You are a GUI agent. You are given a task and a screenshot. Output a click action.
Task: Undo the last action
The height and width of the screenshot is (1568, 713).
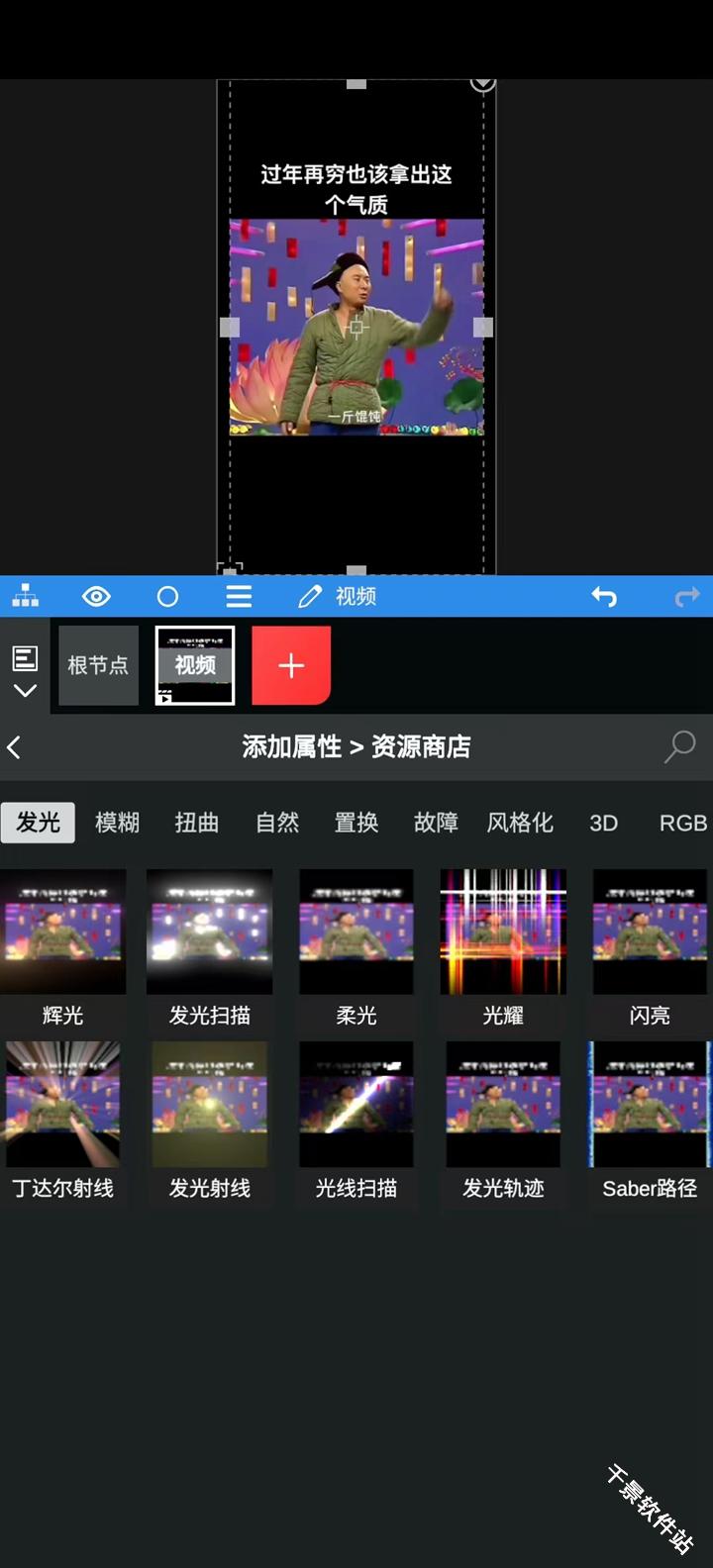point(604,596)
